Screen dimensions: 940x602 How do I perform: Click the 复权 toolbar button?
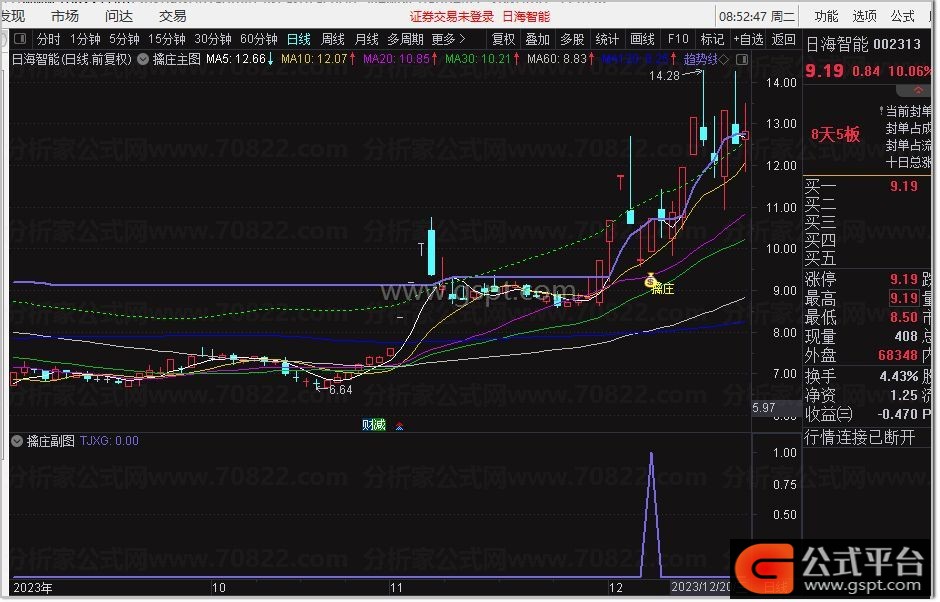(x=504, y=40)
